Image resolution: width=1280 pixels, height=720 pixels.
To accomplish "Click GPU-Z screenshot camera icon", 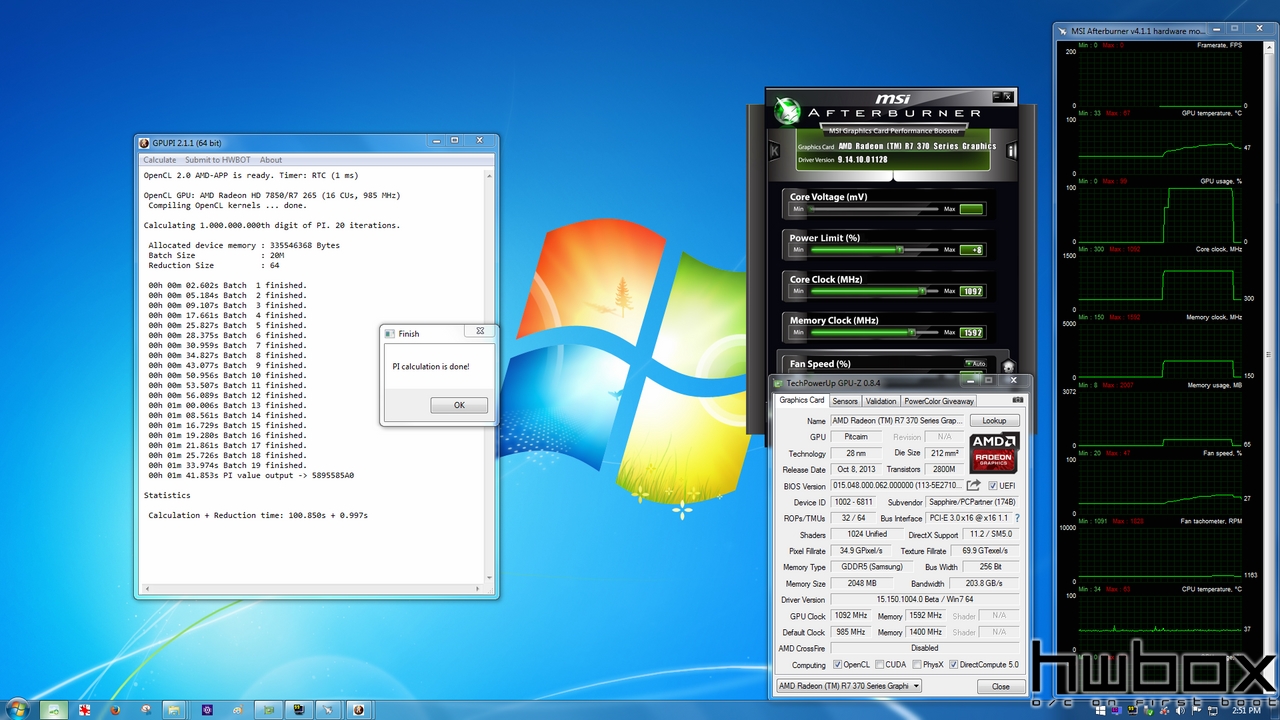I will (x=1018, y=400).
